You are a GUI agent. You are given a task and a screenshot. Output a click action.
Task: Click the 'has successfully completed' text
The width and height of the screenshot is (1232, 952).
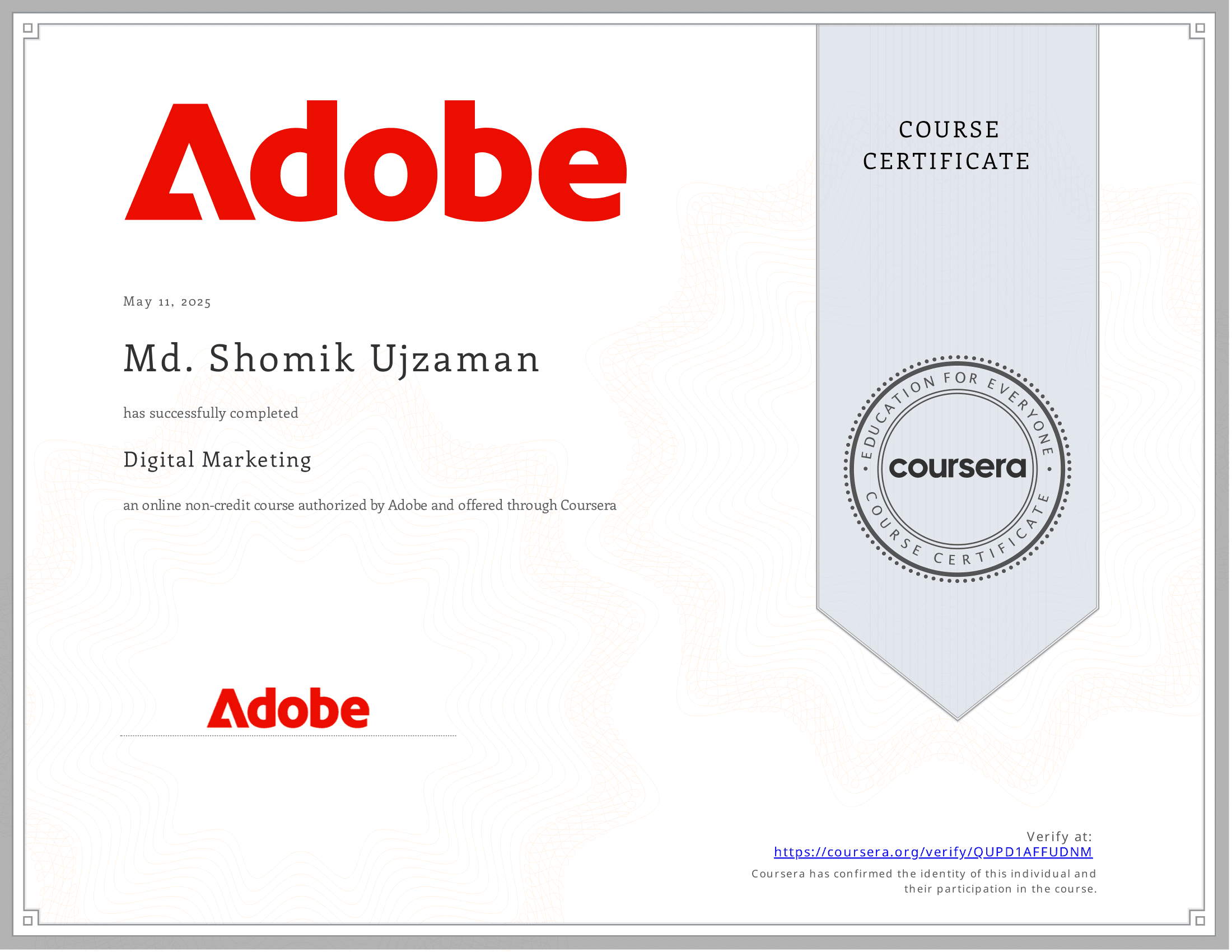pyautogui.click(x=210, y=413)
